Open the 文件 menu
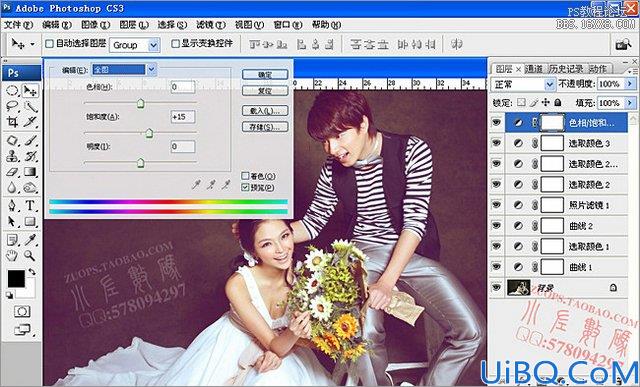The width and height of the screenshot is (640, 387). (18, 25)
